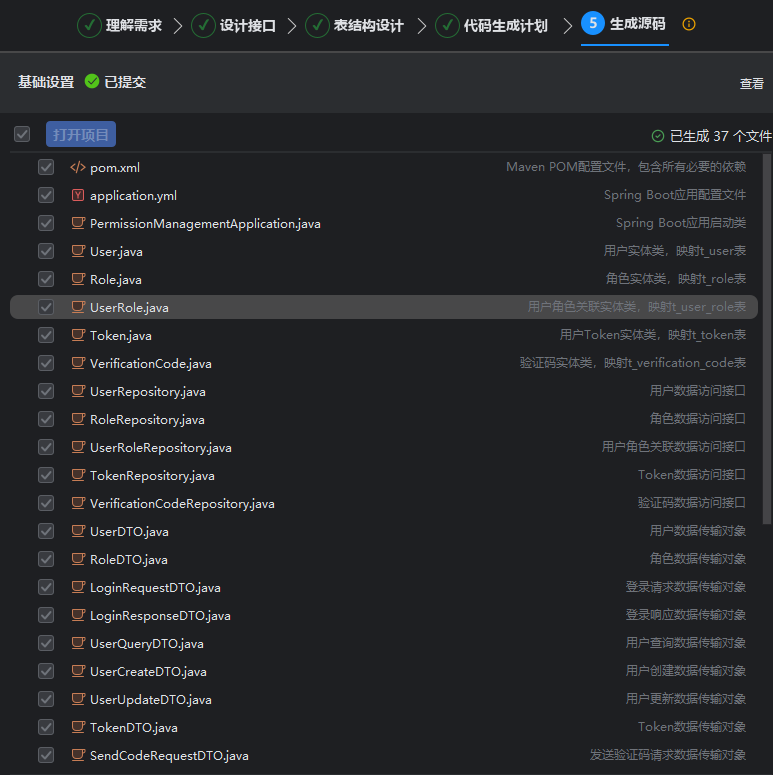Deselect the LoginRequestDTO.java checkbox

point(46,588)
